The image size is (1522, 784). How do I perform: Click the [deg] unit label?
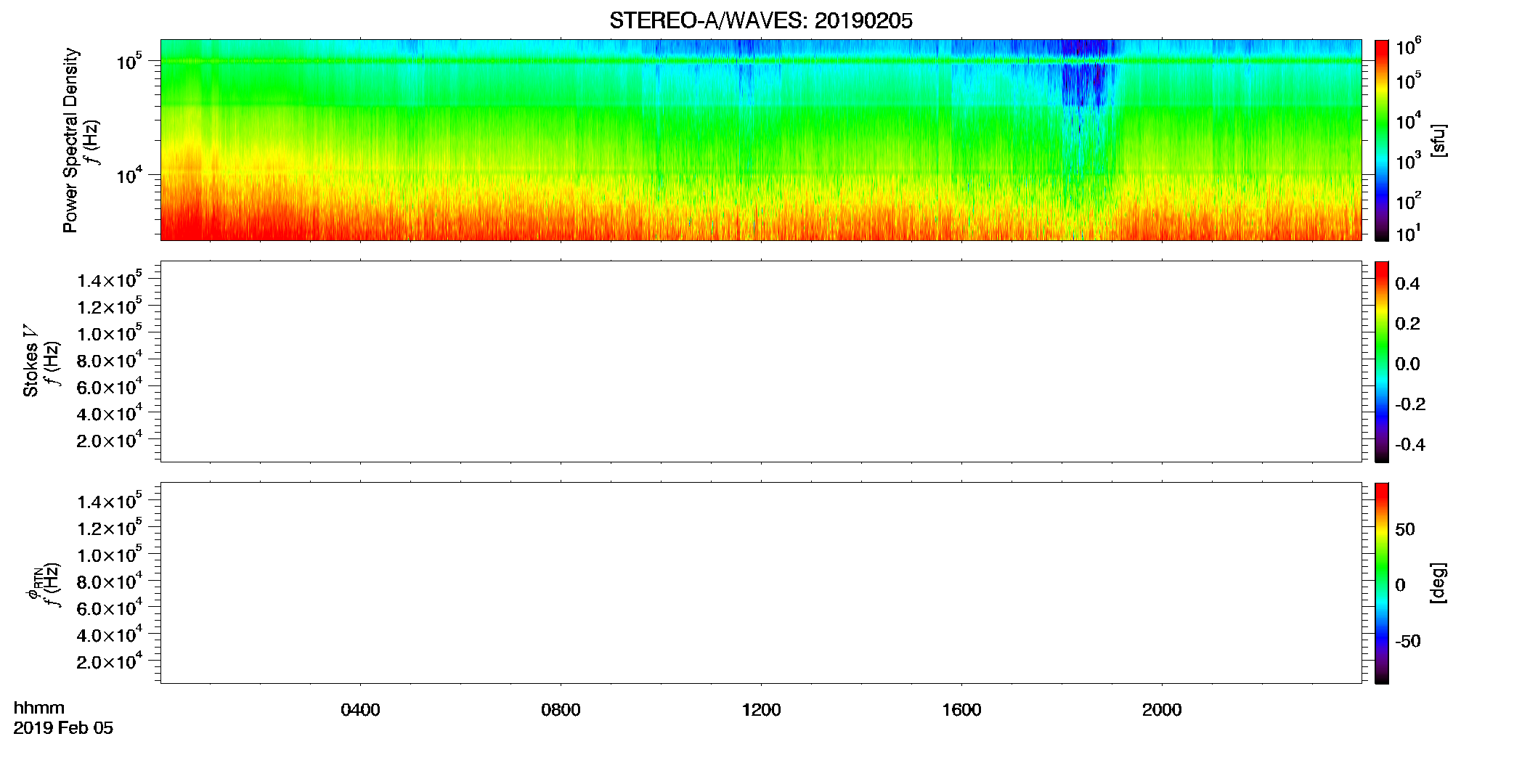click(1438, 583)
